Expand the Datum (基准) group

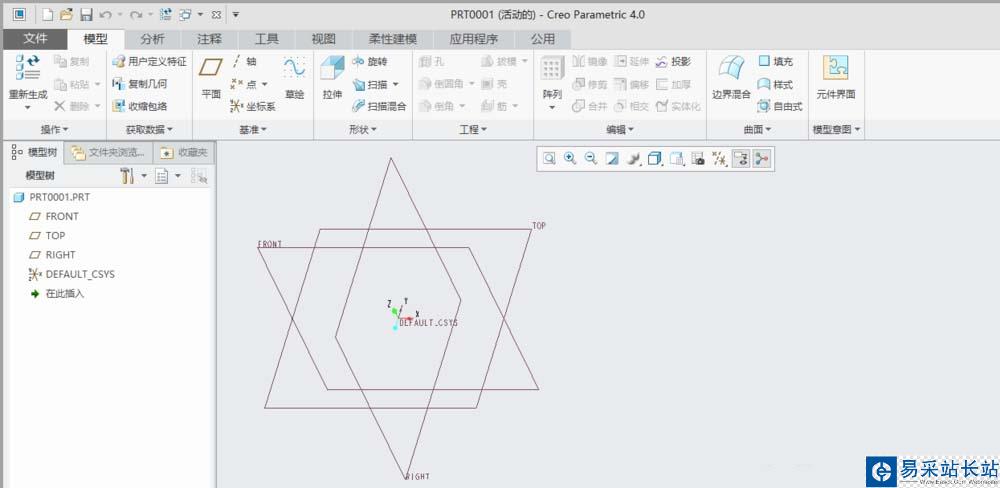(253, 129)
